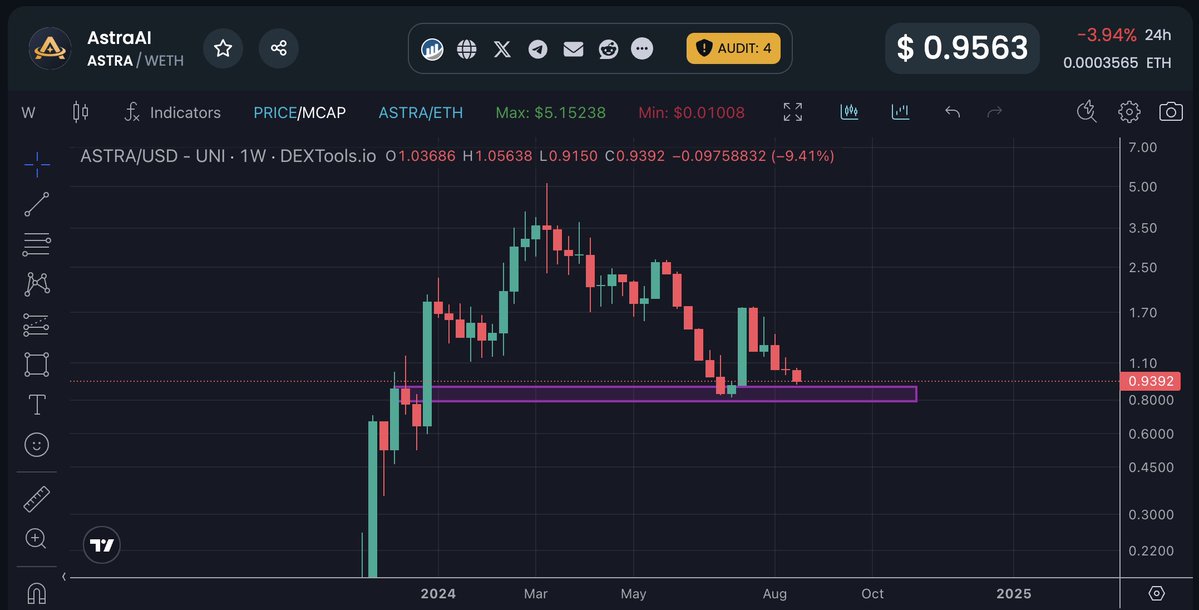This screenshot has height=610, width=1199.
Task: Toggle the PRICE/MCAP view
Action: (300, 112)
